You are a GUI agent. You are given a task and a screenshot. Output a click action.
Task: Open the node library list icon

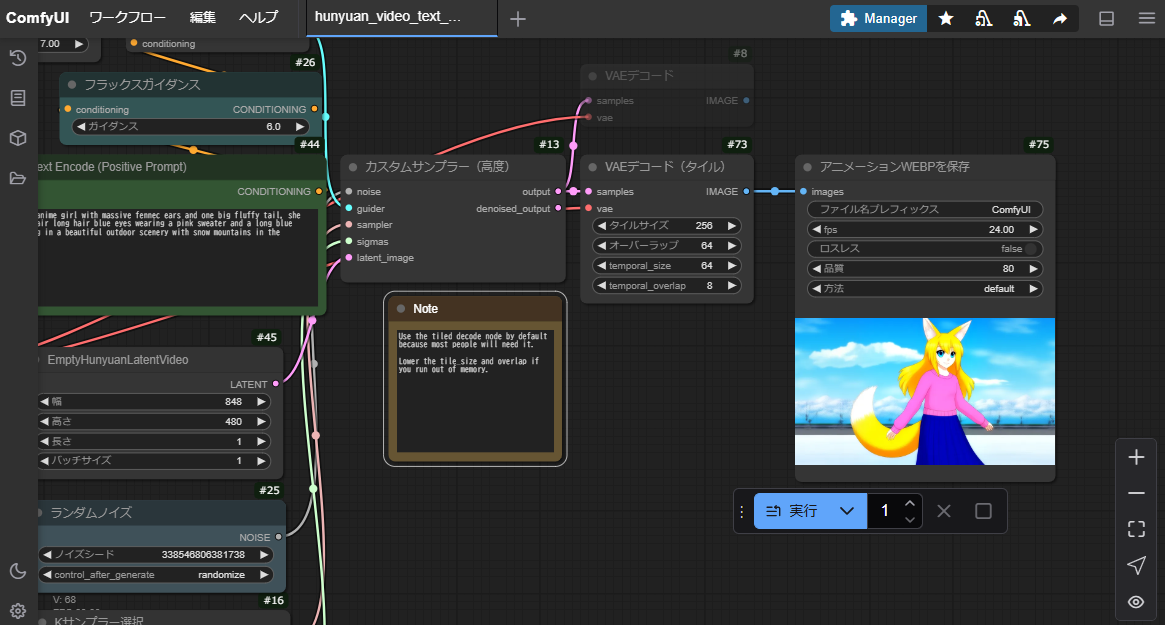pyautogui.click(x=18, y=98)
